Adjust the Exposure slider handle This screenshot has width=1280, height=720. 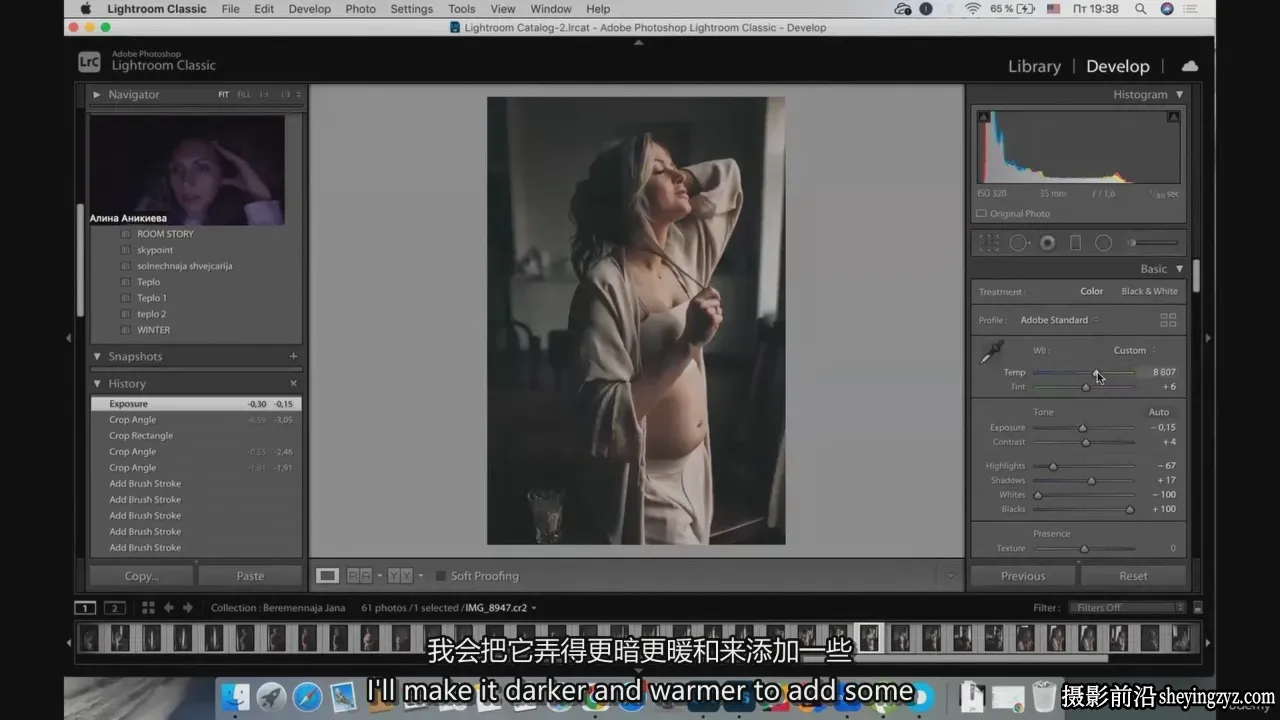1083,428
